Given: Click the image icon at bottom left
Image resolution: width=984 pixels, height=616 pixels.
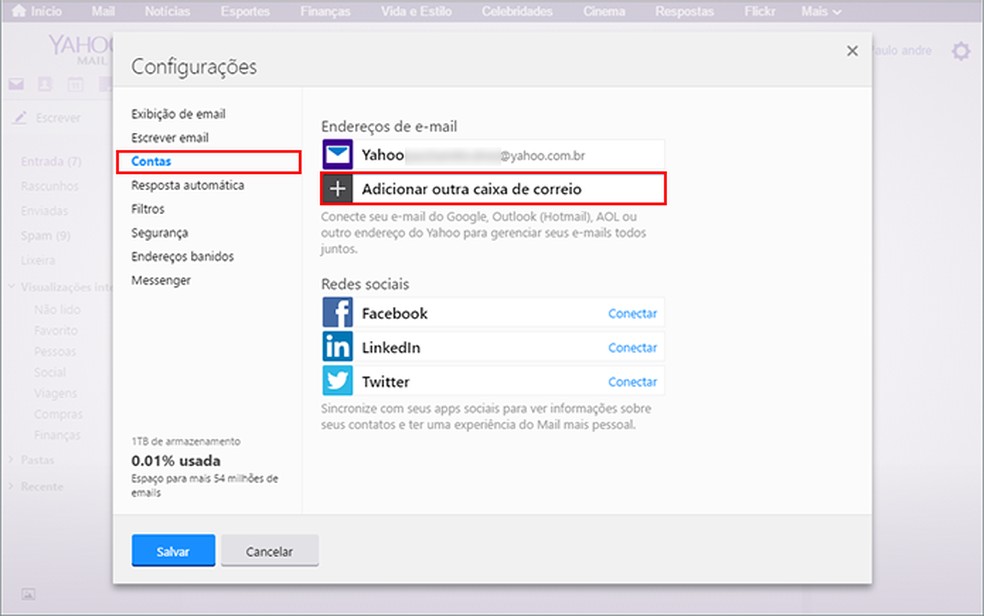Looking at the screenshot, I should pos(28,594).
